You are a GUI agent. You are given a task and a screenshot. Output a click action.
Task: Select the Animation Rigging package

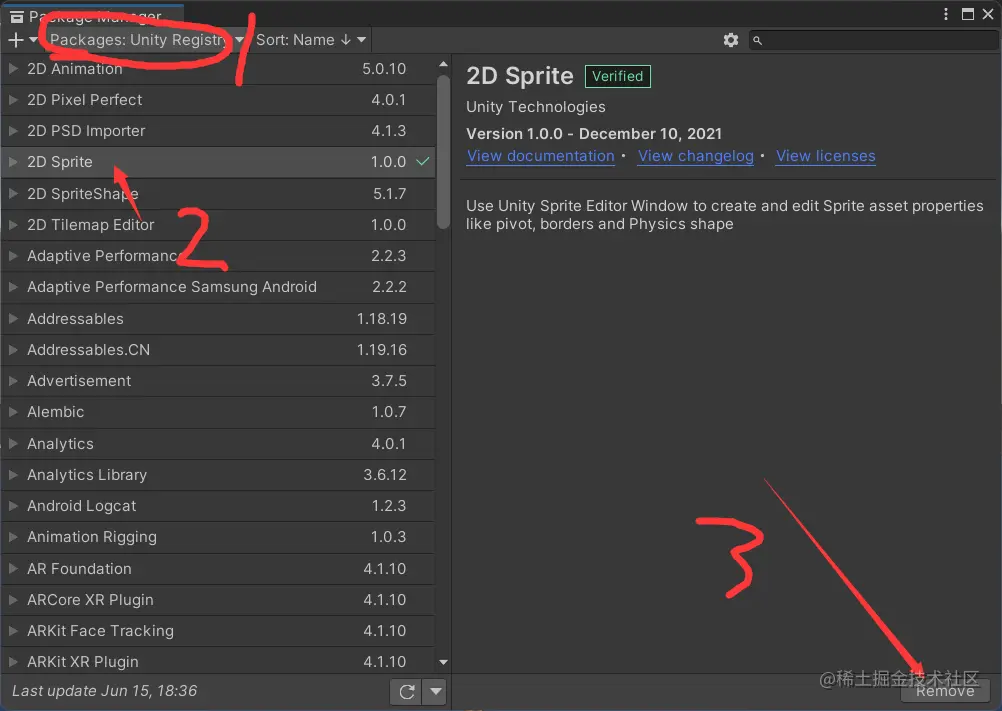(218, 537)
